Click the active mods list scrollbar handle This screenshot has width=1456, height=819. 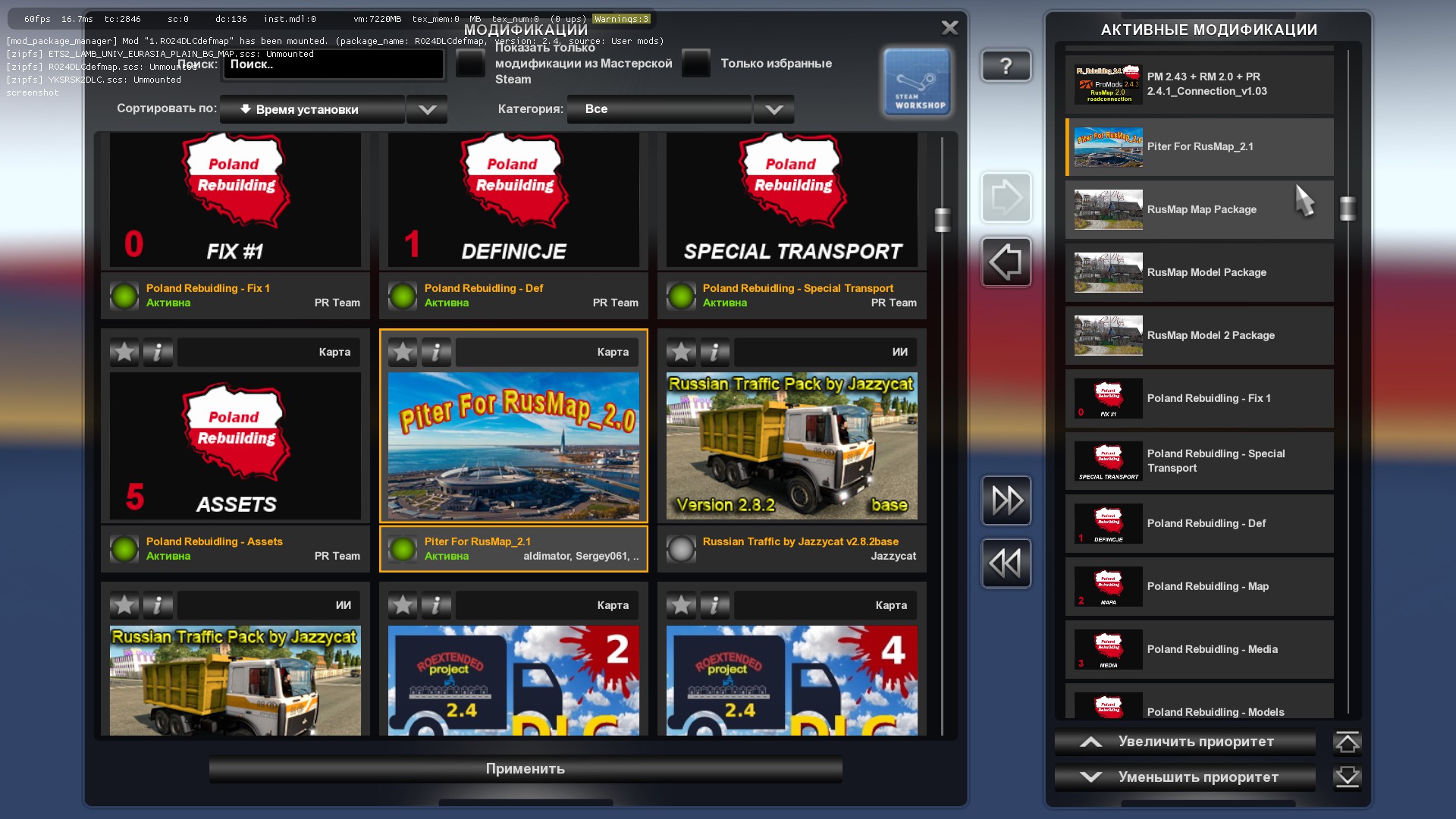pos(1348,209)
